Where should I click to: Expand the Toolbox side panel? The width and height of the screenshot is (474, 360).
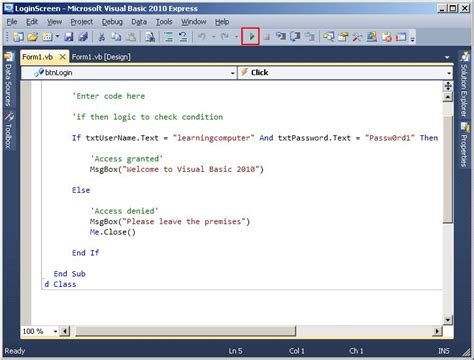click(x=9, y=130)
